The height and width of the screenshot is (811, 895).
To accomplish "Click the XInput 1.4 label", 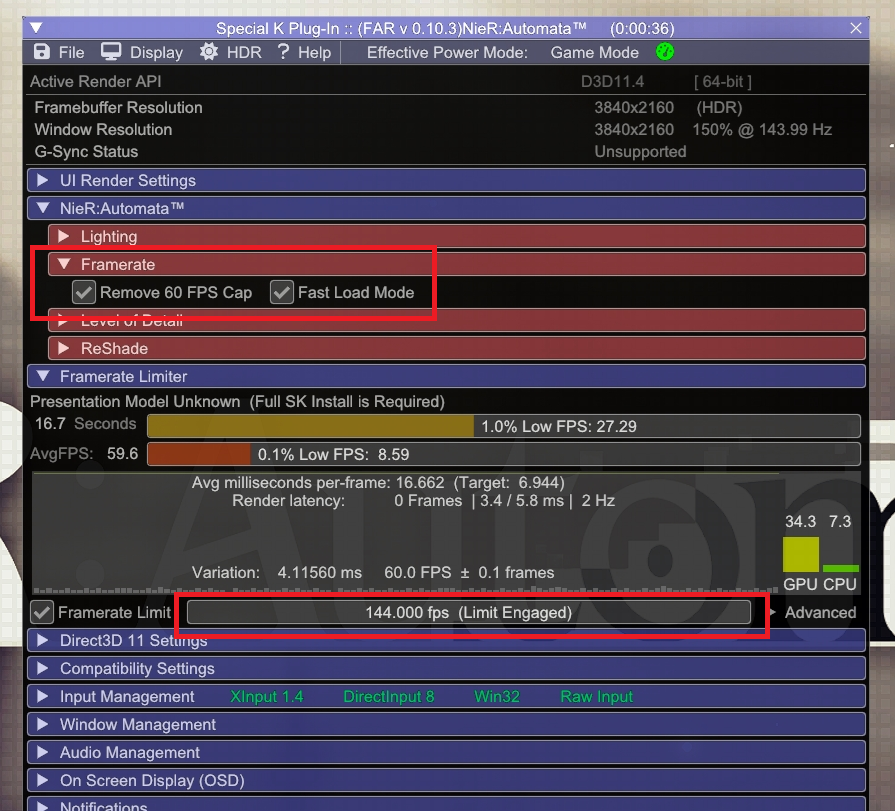I will click(267, 697).
